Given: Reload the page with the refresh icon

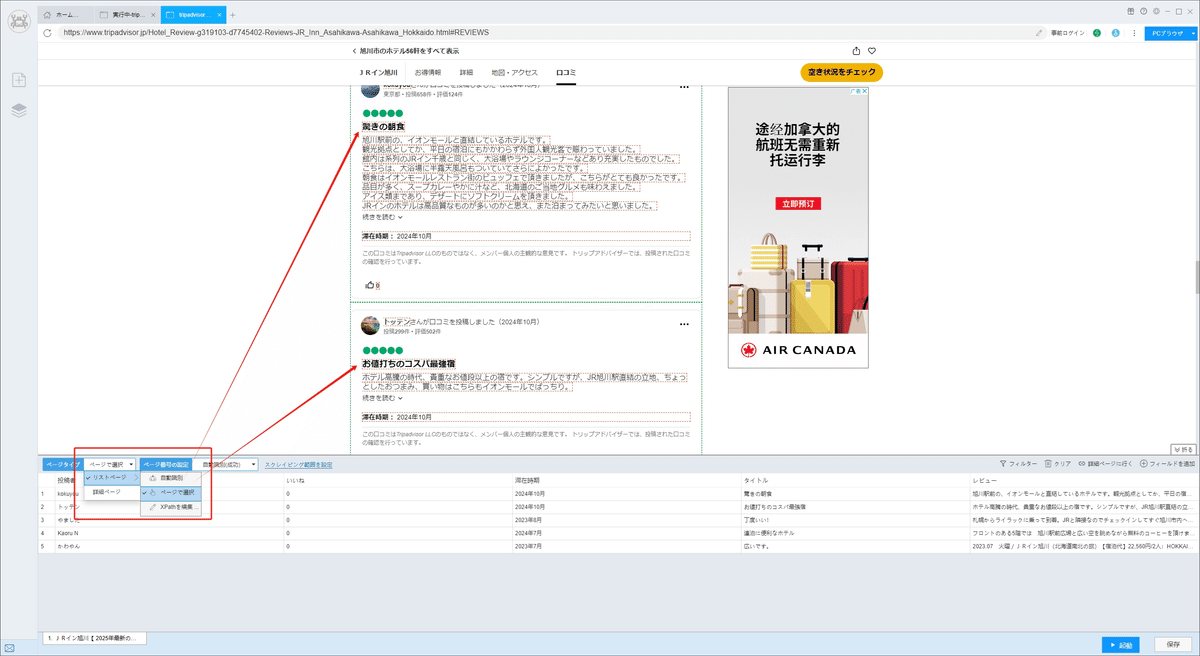Looking at the screenshot, I should click(48, 32).
